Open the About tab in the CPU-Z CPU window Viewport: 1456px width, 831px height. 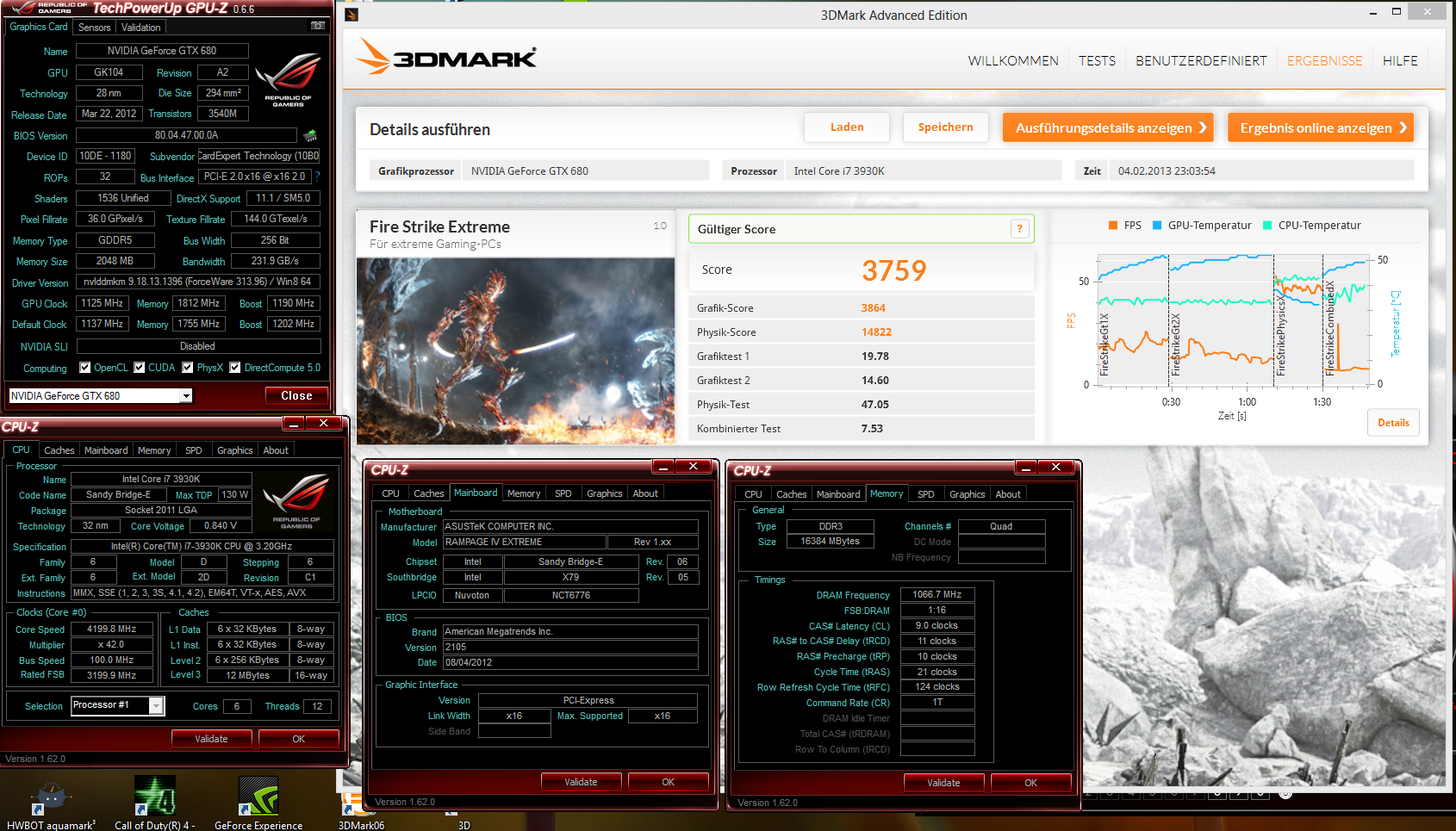pyautogui.click(x=276, y=450)
